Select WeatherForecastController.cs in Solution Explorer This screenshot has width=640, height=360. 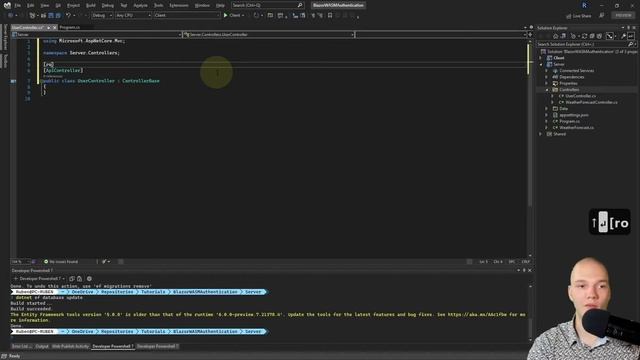point(591,102)
